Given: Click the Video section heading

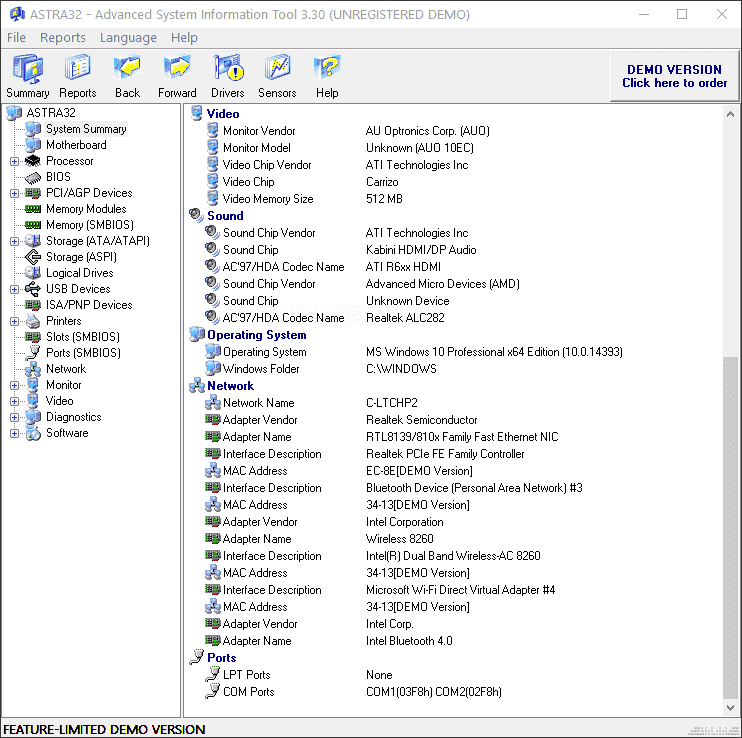Looking at the screenshot, I should click(223, 114).
